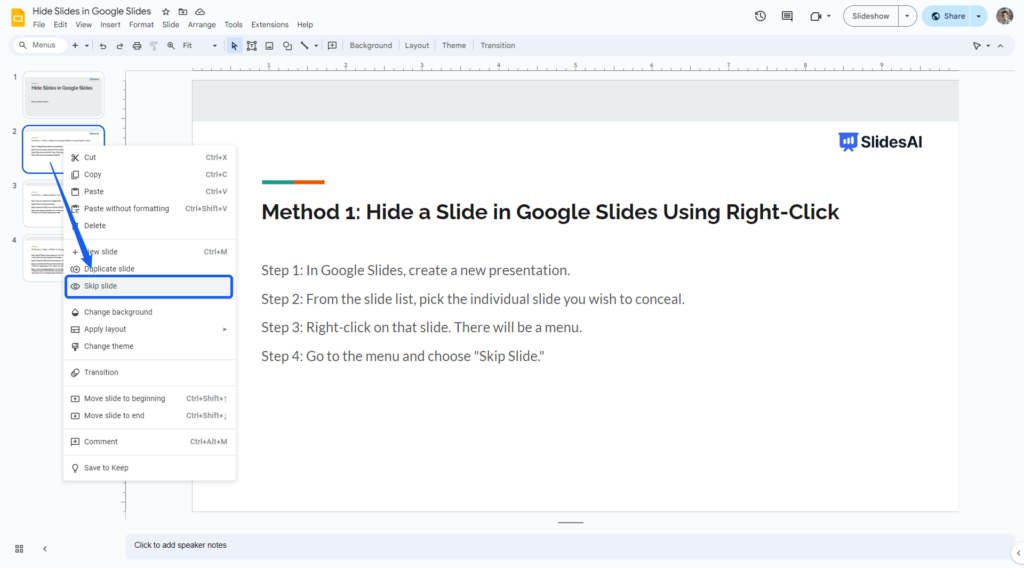Screen dimensions: 1024x568
Task: Click the Undo arrow icon
Action: coord(103,45)
